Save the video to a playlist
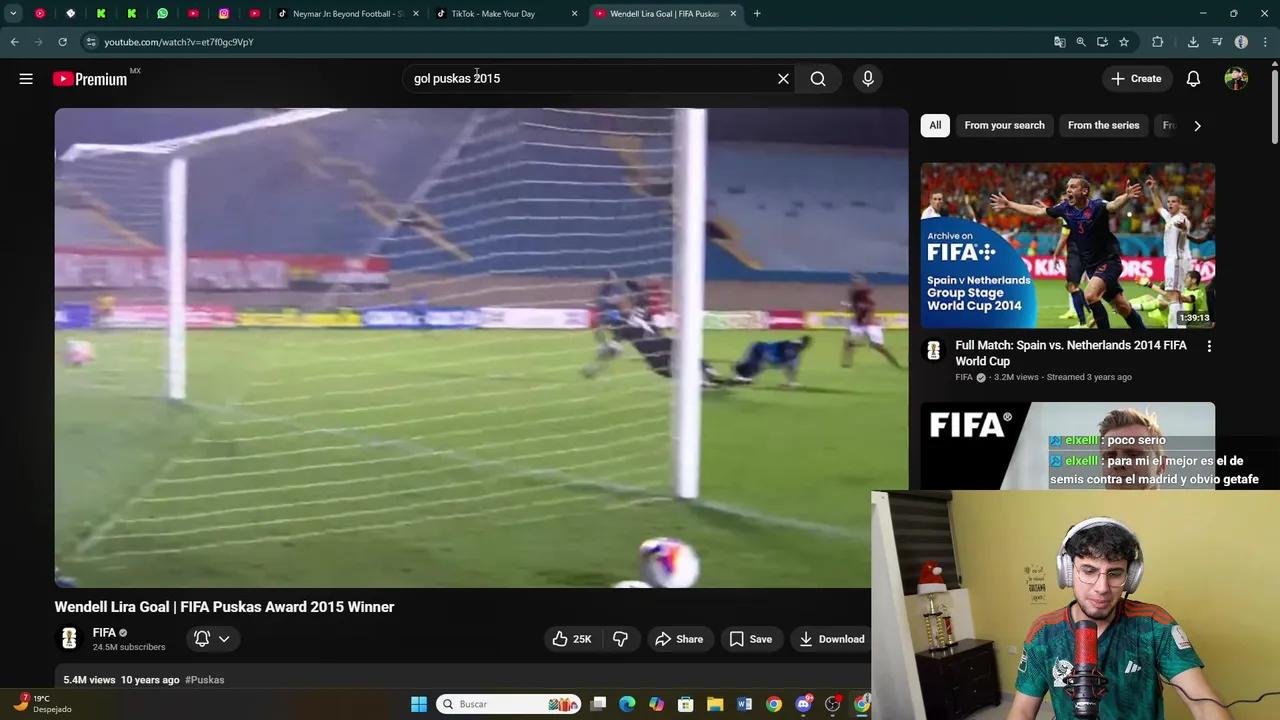The height and width of the screenshot is (720, 1280). coord(750,639)
